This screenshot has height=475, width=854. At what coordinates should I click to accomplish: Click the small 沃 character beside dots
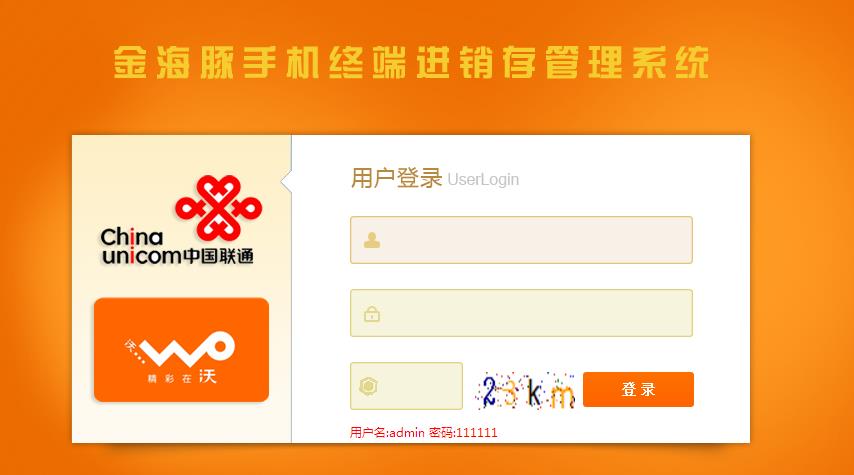131,345
